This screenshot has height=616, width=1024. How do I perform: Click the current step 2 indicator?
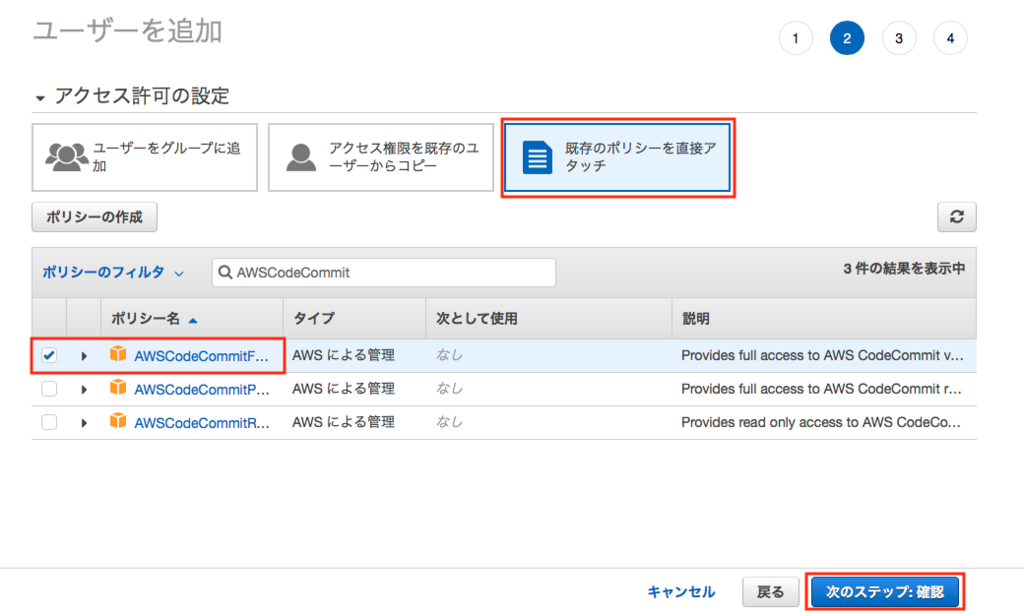[x=847, y=39]
